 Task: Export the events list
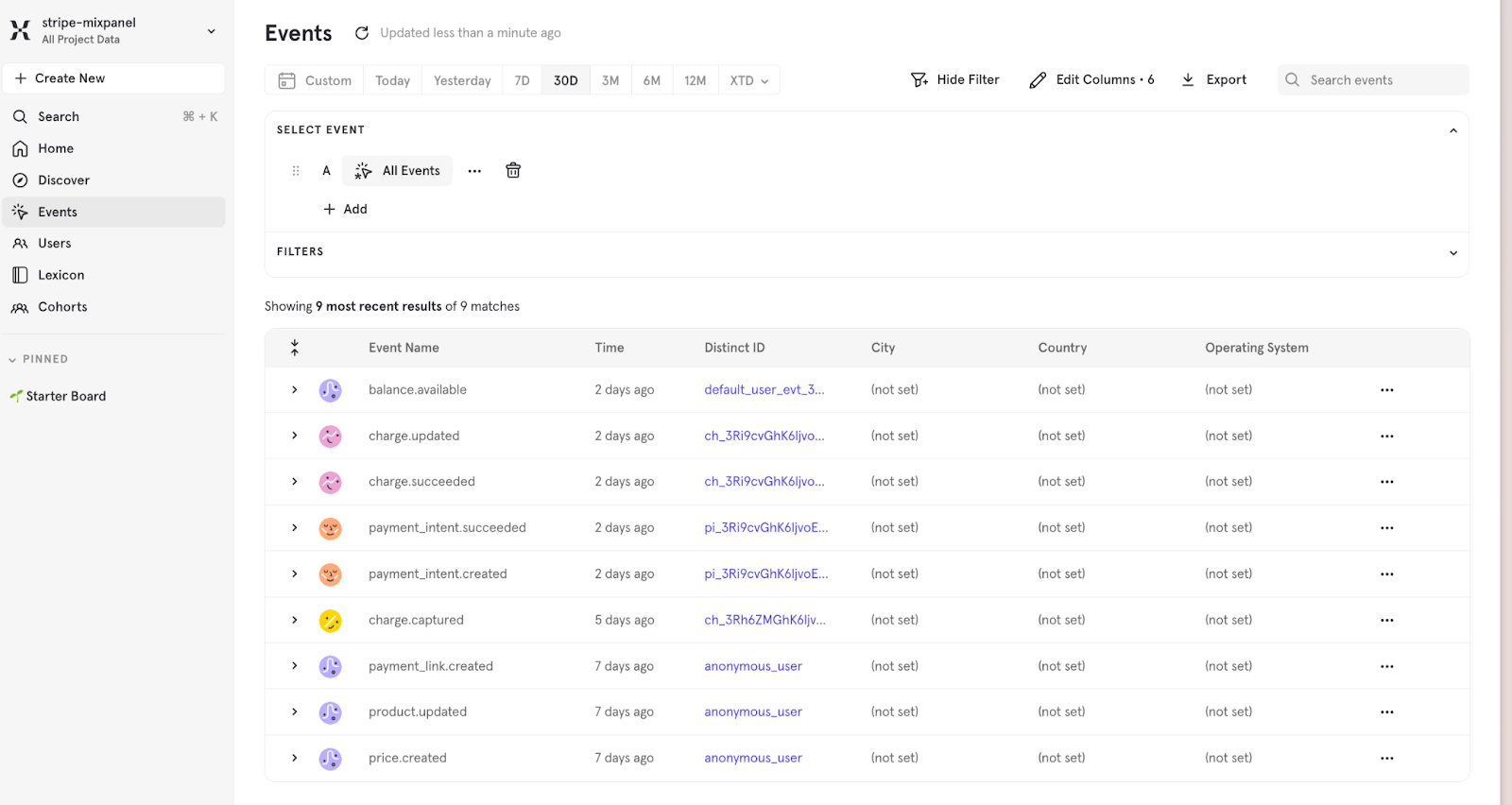pyautogui.click(x=1214, y=80)
